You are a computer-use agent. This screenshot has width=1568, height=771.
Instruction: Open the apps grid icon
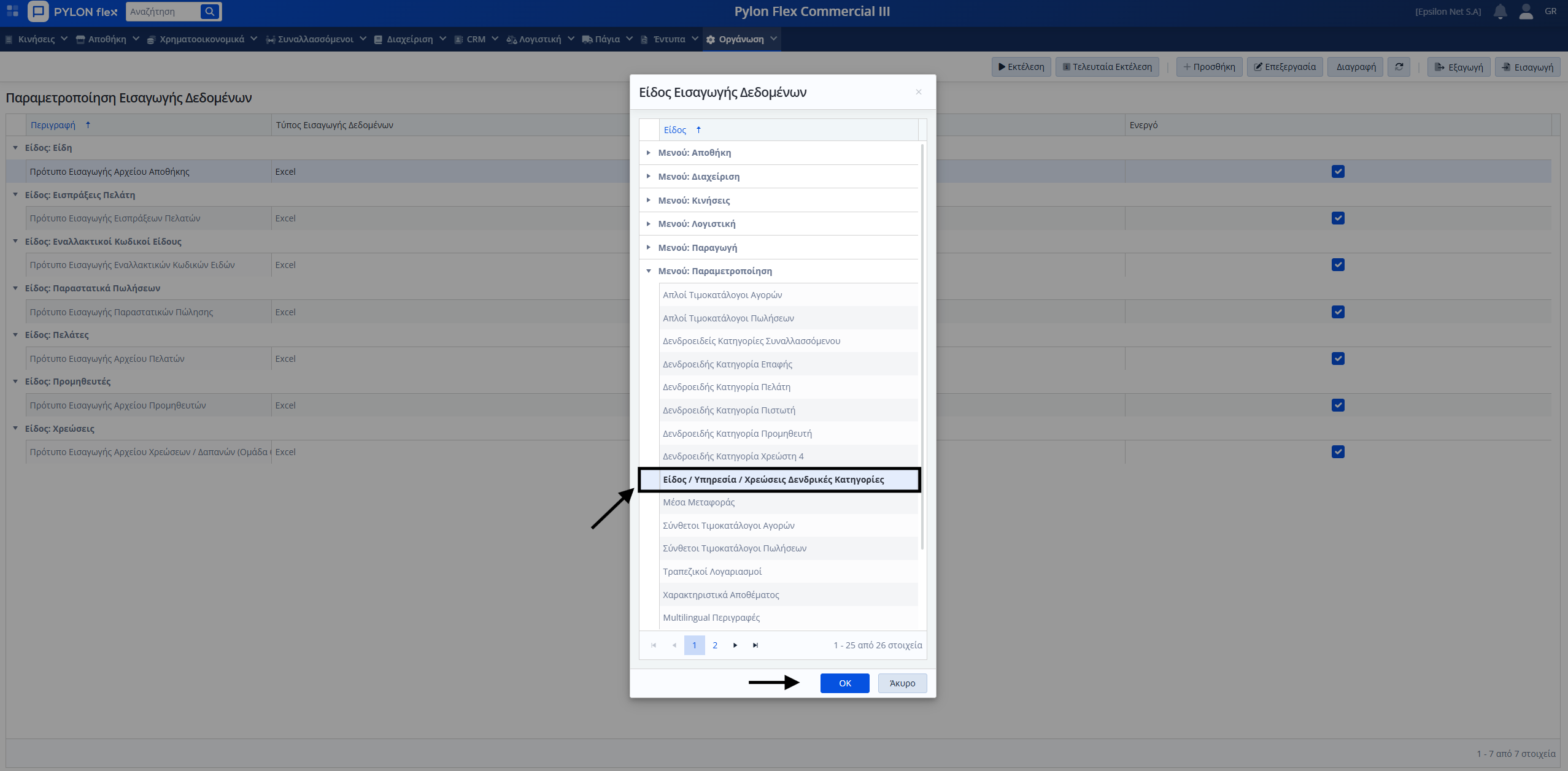click(12, 12)
